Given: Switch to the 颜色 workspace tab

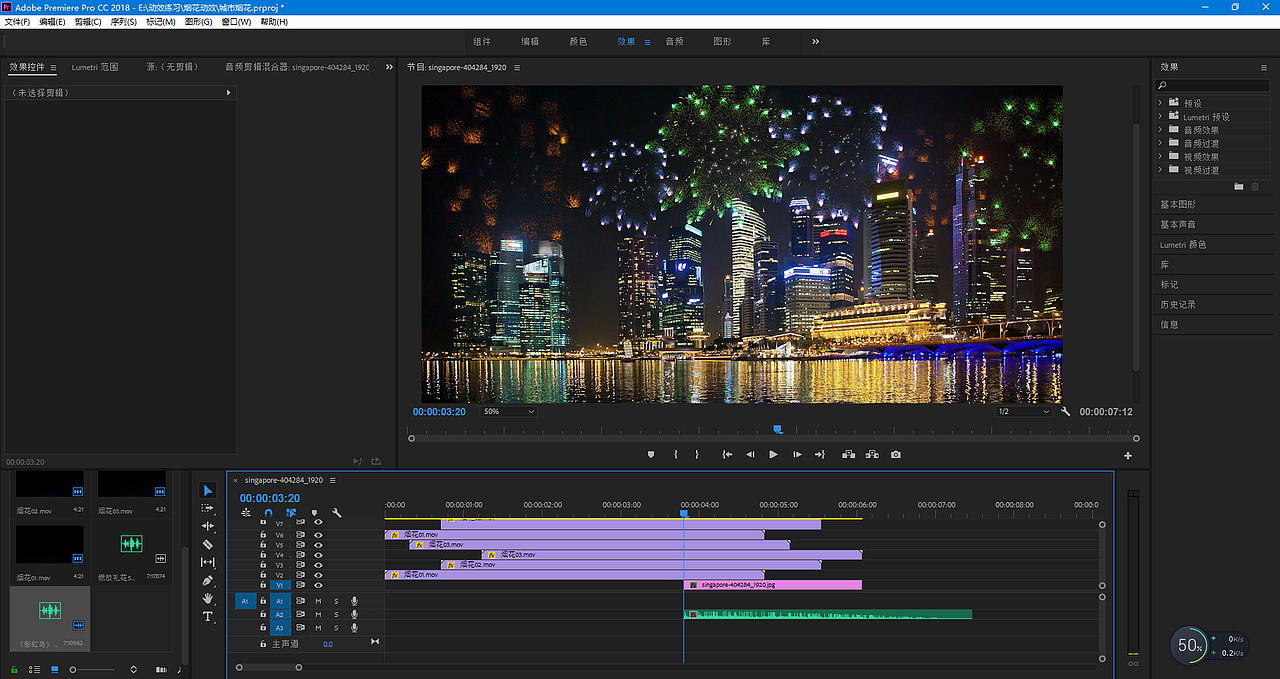Looking at the screenshot, I should tap(578, 42).
